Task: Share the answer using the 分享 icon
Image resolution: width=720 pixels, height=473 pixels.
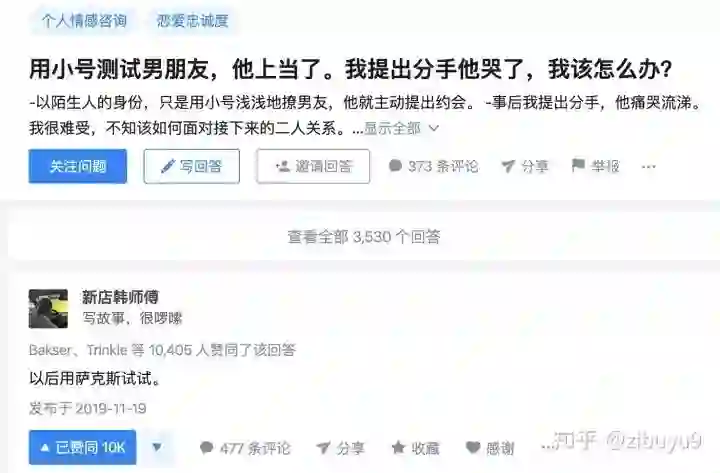Action: point(341,448)
